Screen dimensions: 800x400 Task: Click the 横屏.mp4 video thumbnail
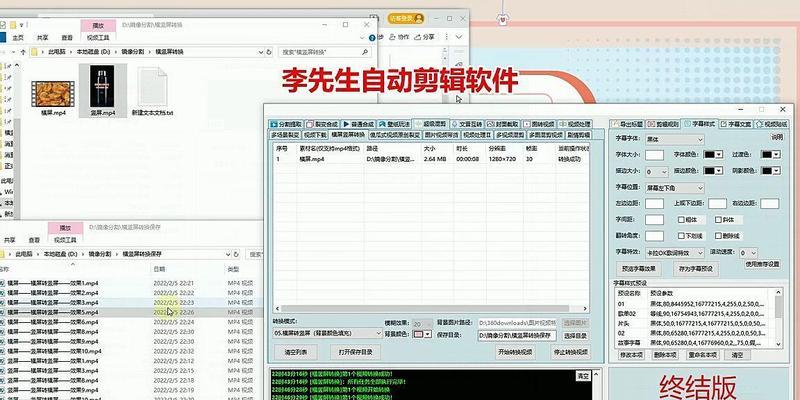(53, 94)
